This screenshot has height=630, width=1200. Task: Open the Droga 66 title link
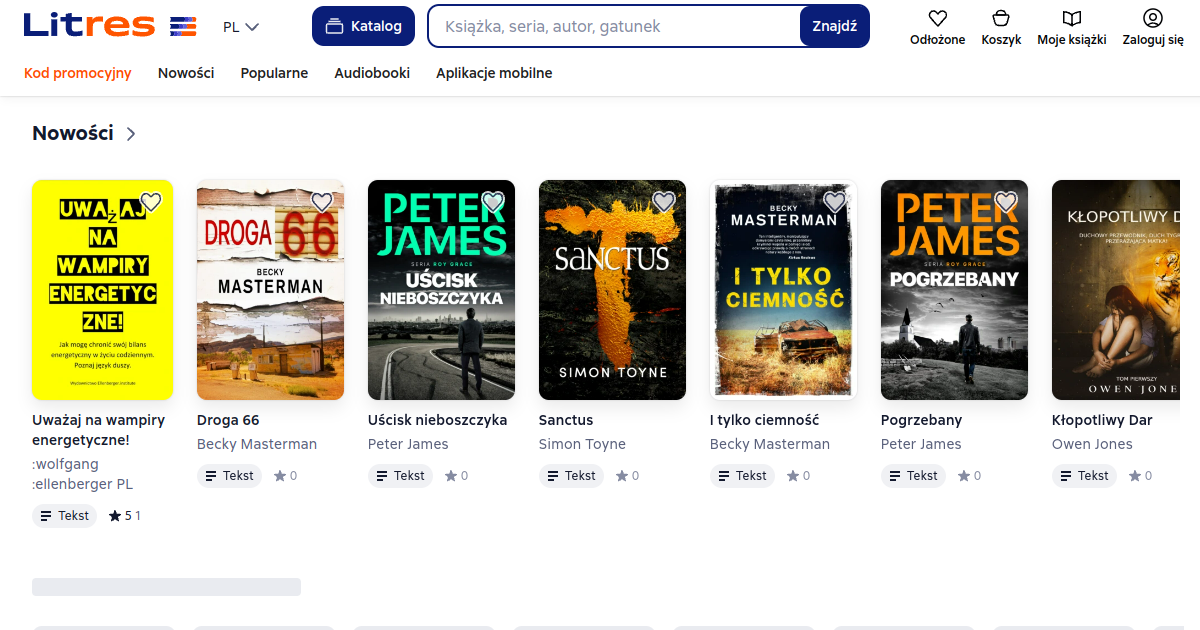click(x=228, y=420)
